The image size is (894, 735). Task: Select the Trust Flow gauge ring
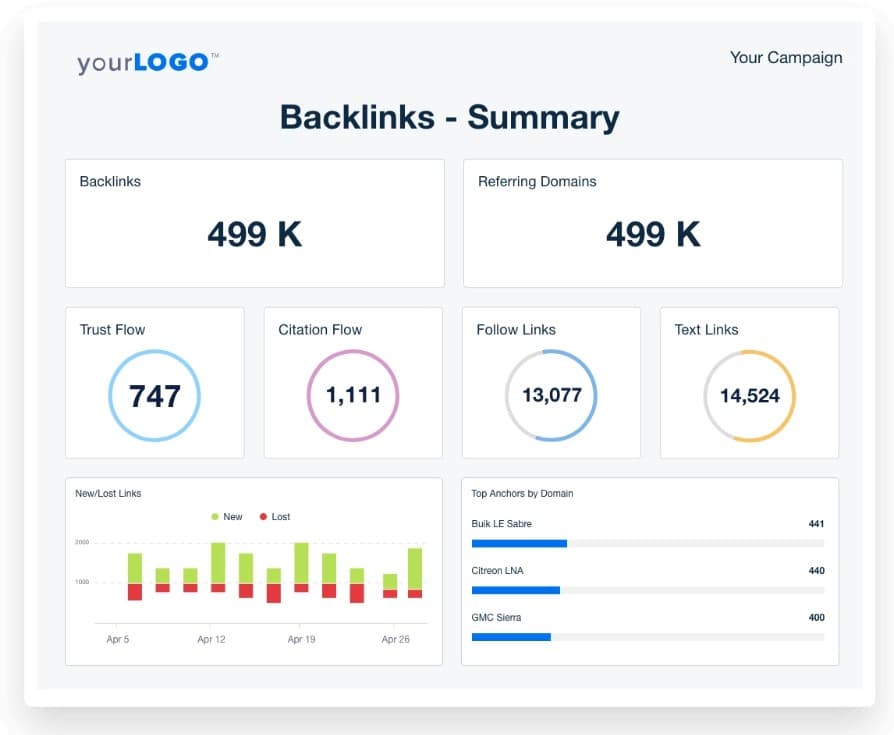[155, 395]
